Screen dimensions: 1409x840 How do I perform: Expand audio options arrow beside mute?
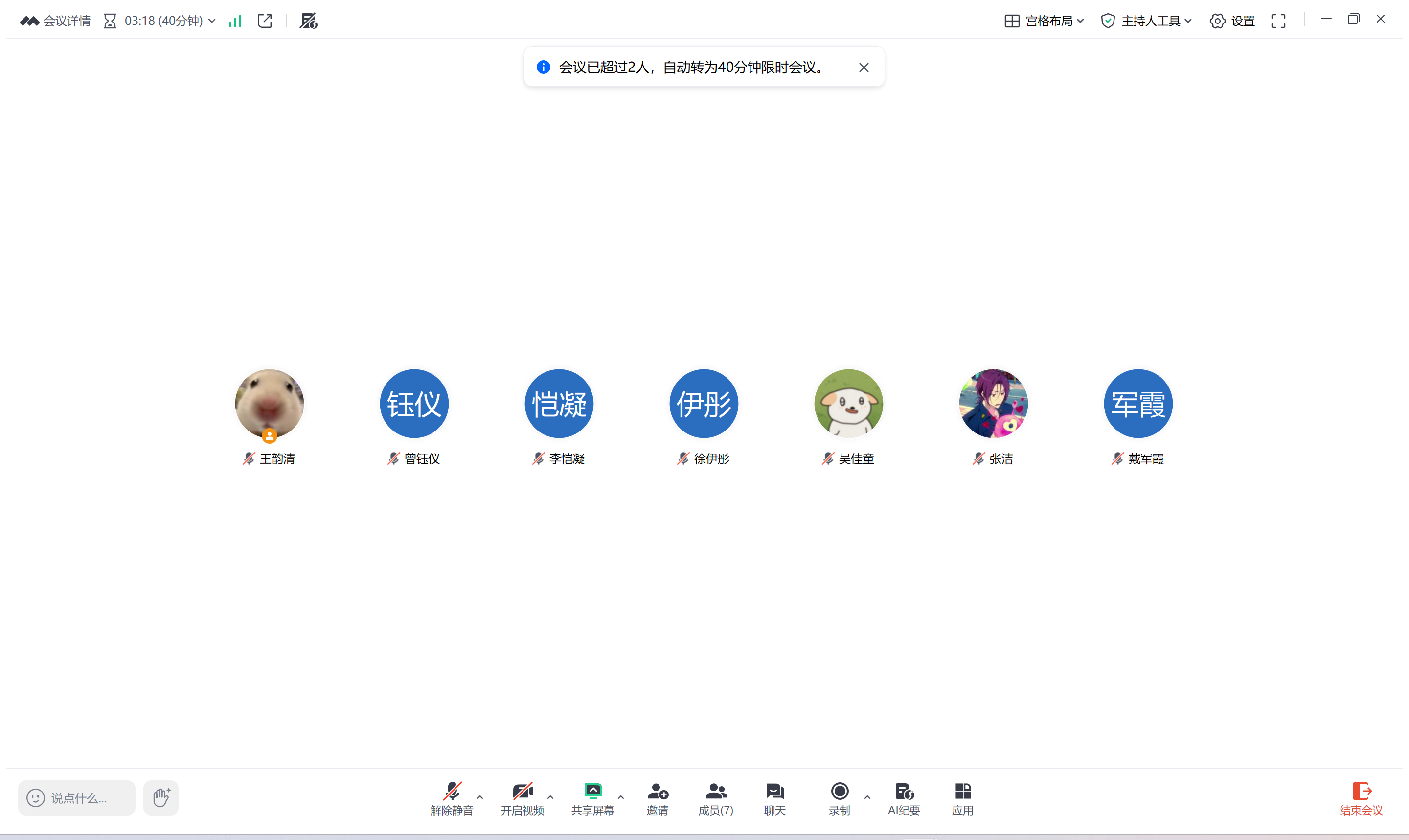pos(480,796)
